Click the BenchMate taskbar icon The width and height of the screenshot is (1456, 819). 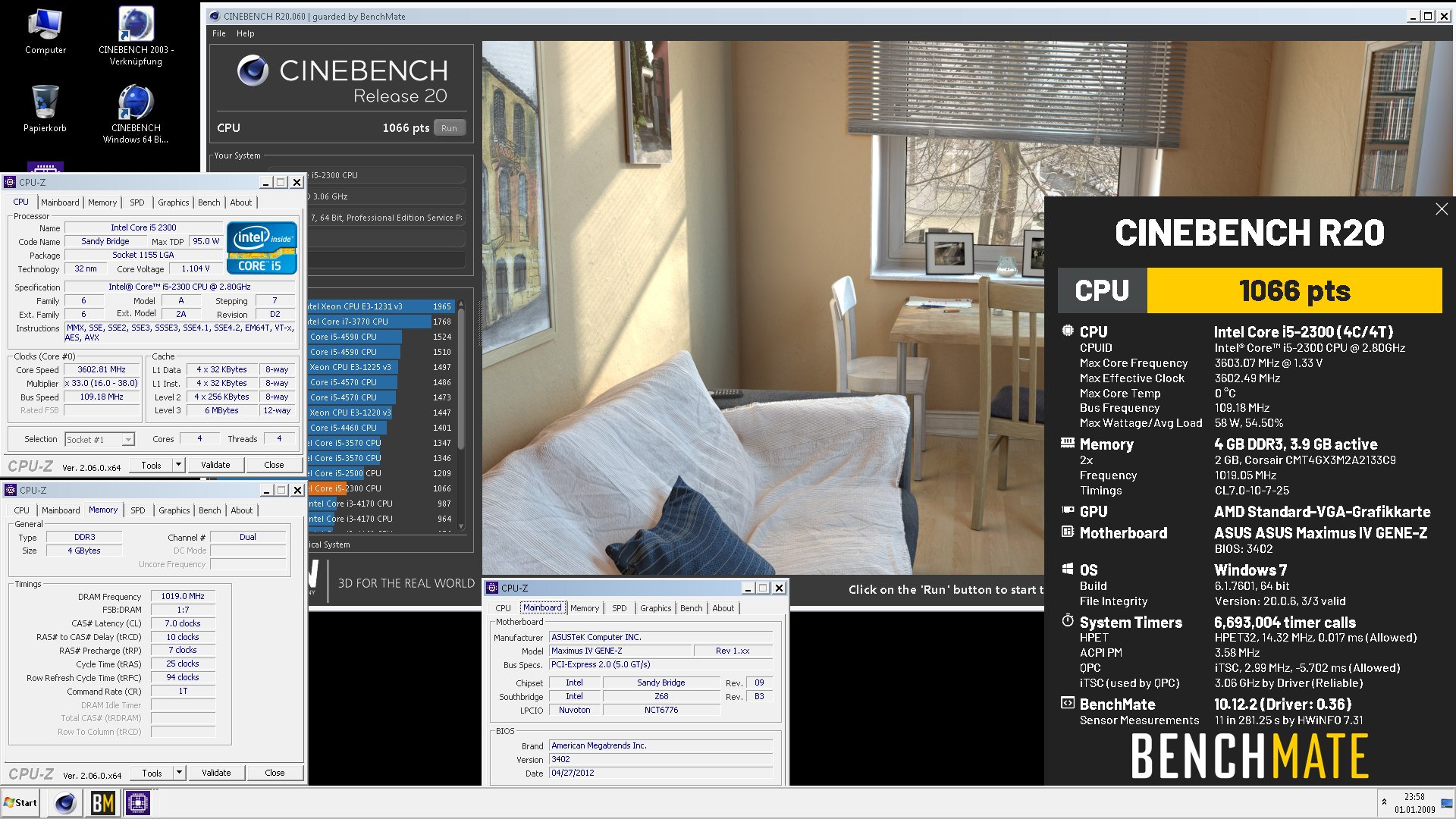(102, 803)
